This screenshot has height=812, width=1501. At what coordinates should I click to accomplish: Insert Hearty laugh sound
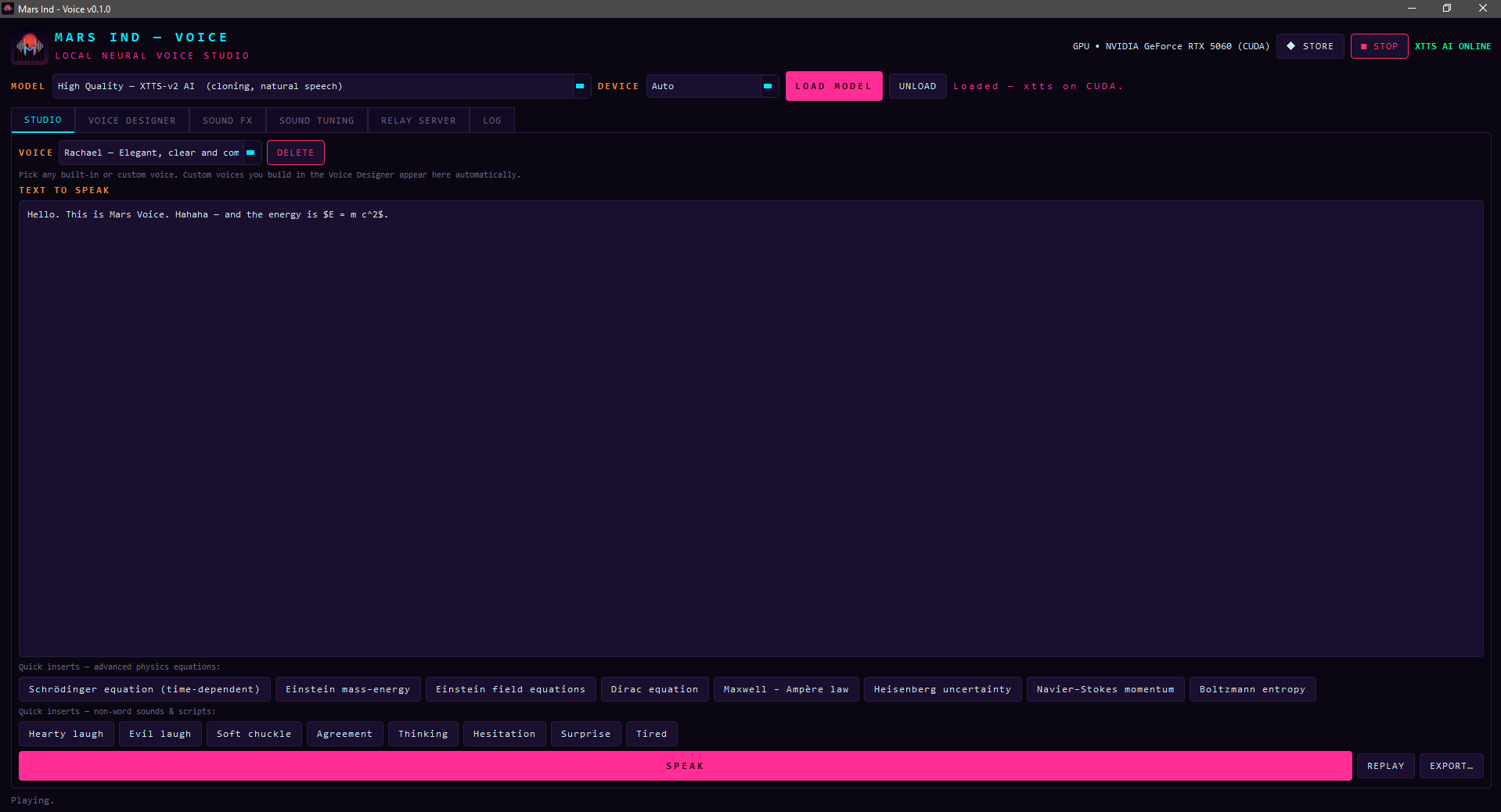pos(67,734)
